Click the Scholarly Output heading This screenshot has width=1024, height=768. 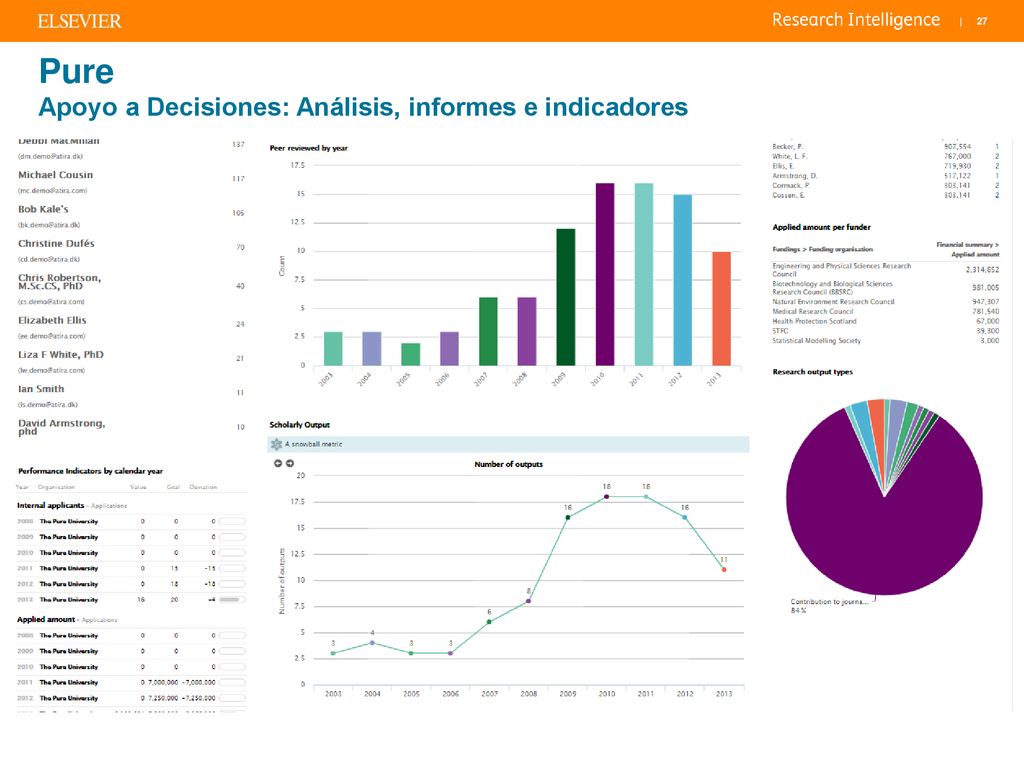(300, 424)
